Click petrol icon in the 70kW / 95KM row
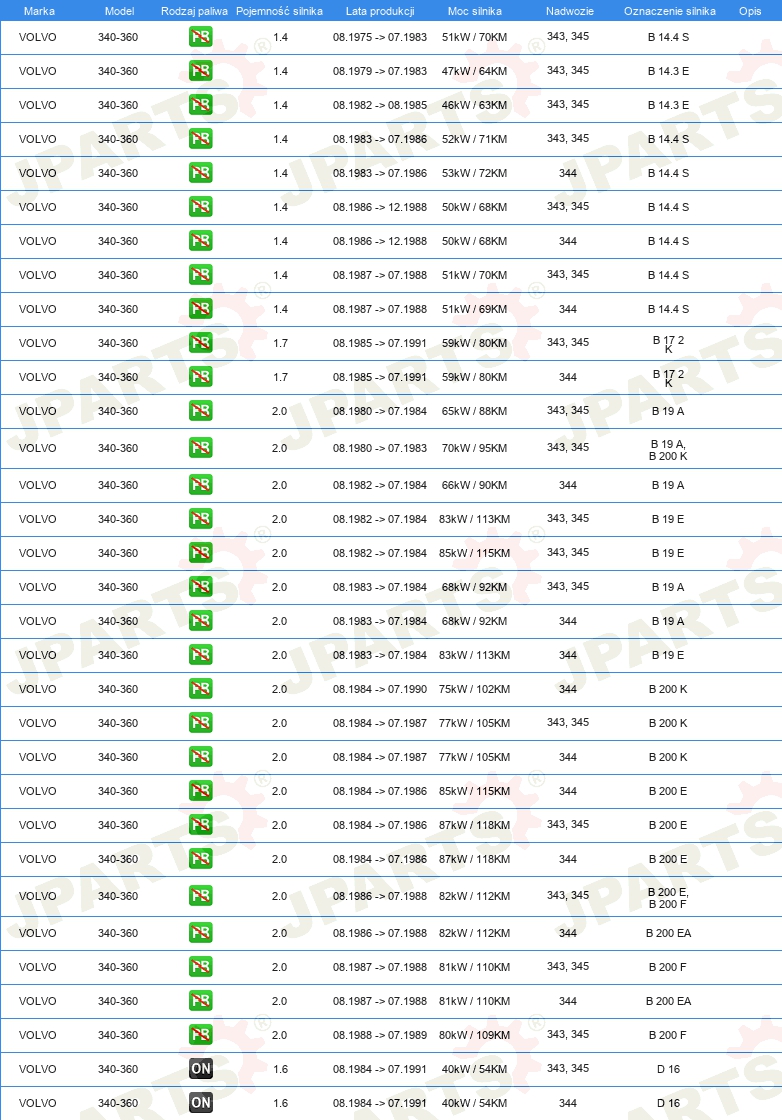 click(201, 448)
